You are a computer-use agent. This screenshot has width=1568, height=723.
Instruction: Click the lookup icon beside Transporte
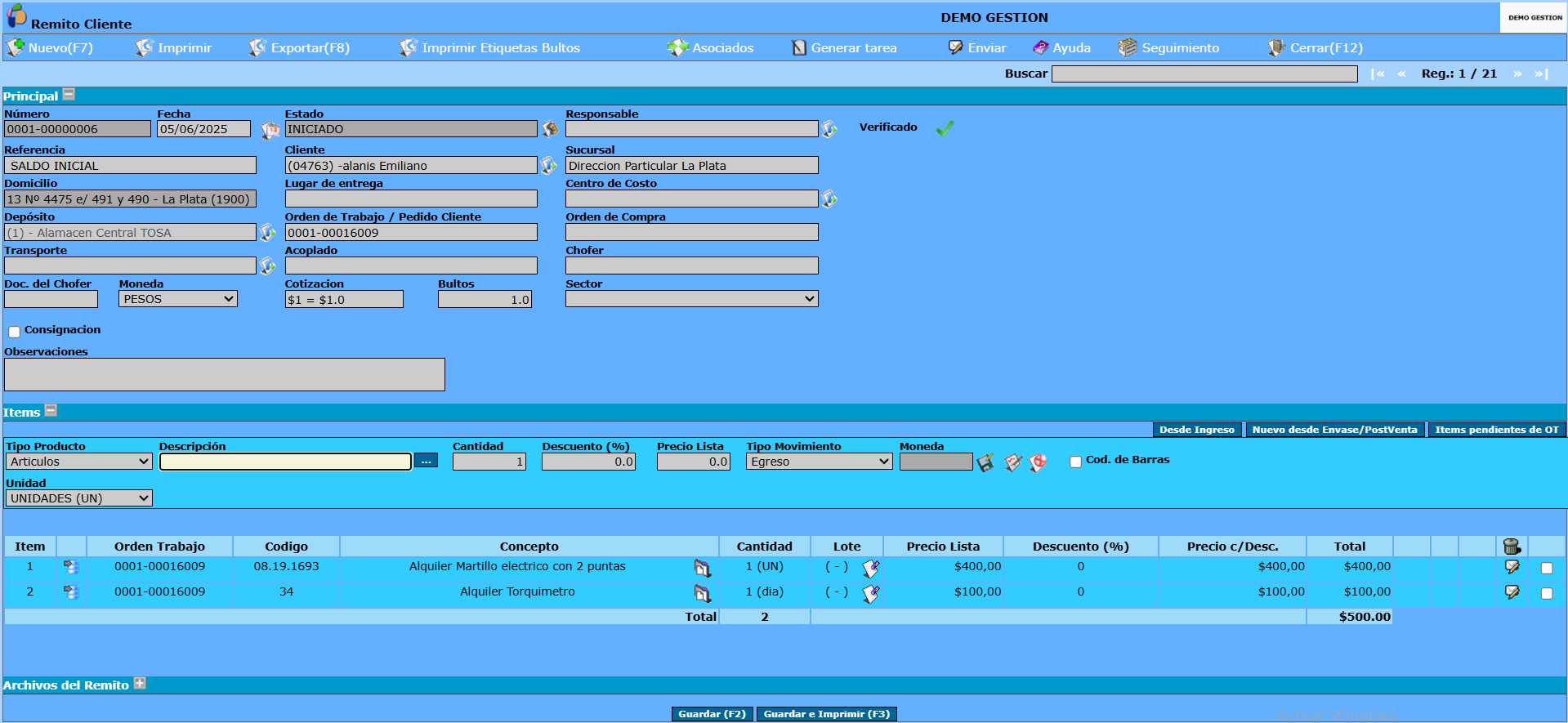coord(268,266)
